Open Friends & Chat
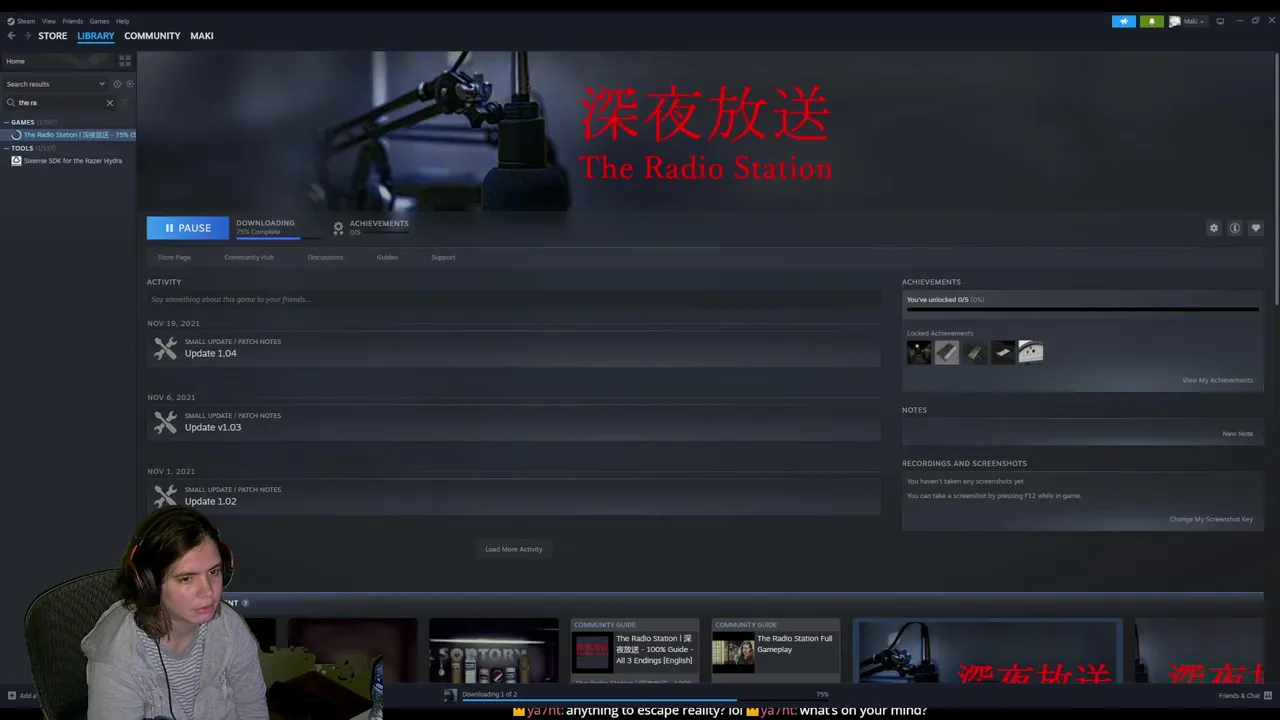The image size is (1280, 720). pyautogui.click(x=1239, y=696)
